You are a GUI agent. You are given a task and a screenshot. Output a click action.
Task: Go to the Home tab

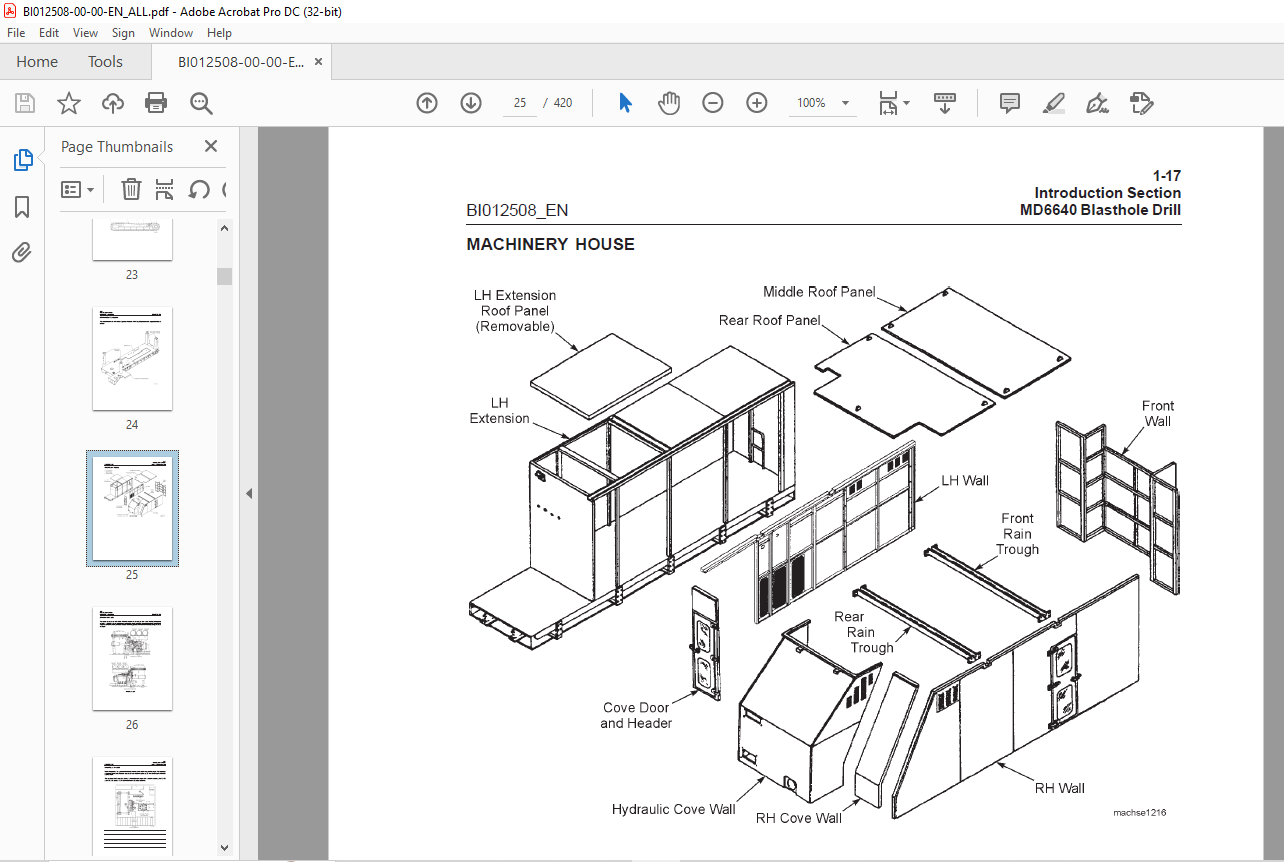(37, 62)
